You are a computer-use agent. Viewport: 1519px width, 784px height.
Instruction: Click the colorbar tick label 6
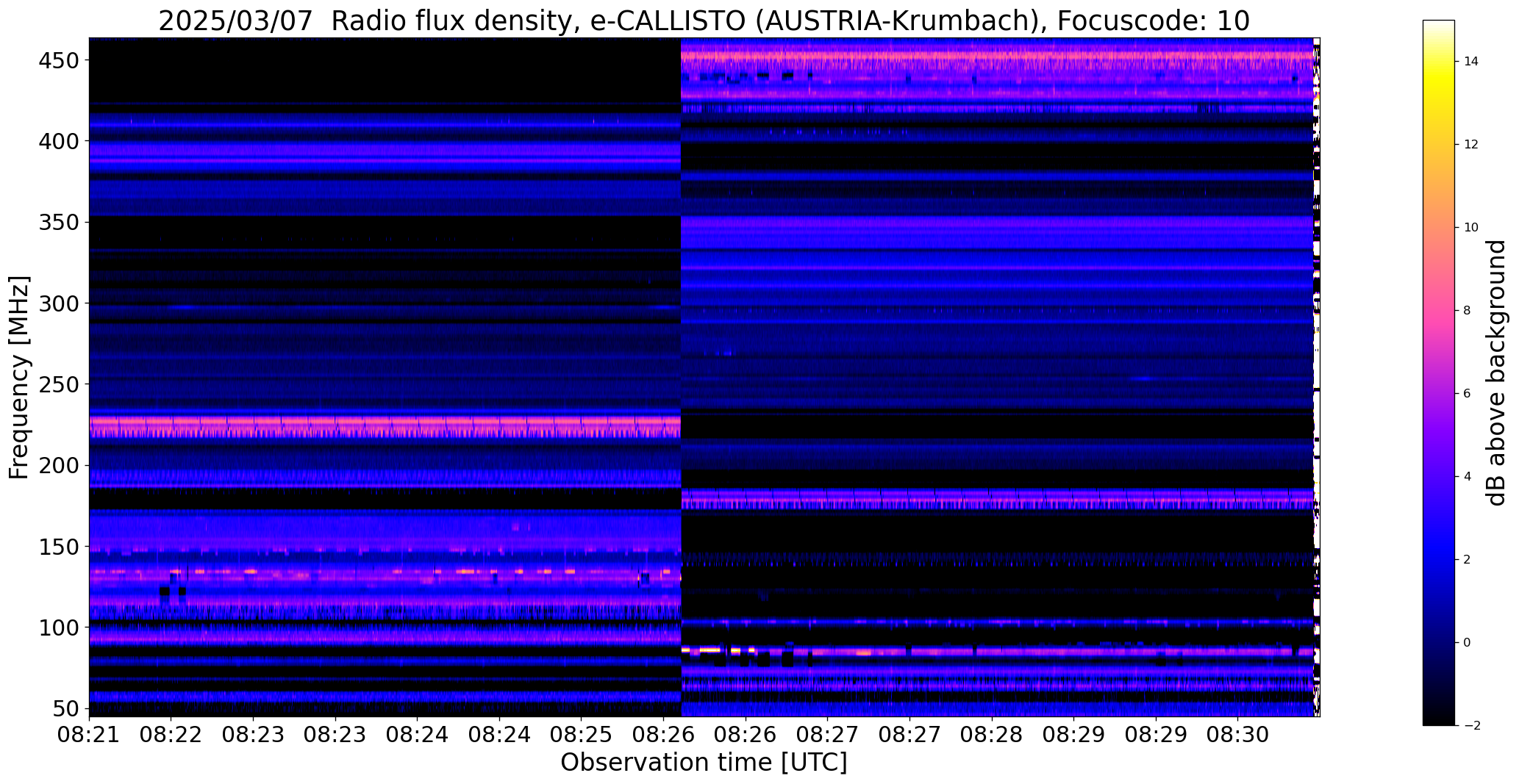pos(1468,393)
